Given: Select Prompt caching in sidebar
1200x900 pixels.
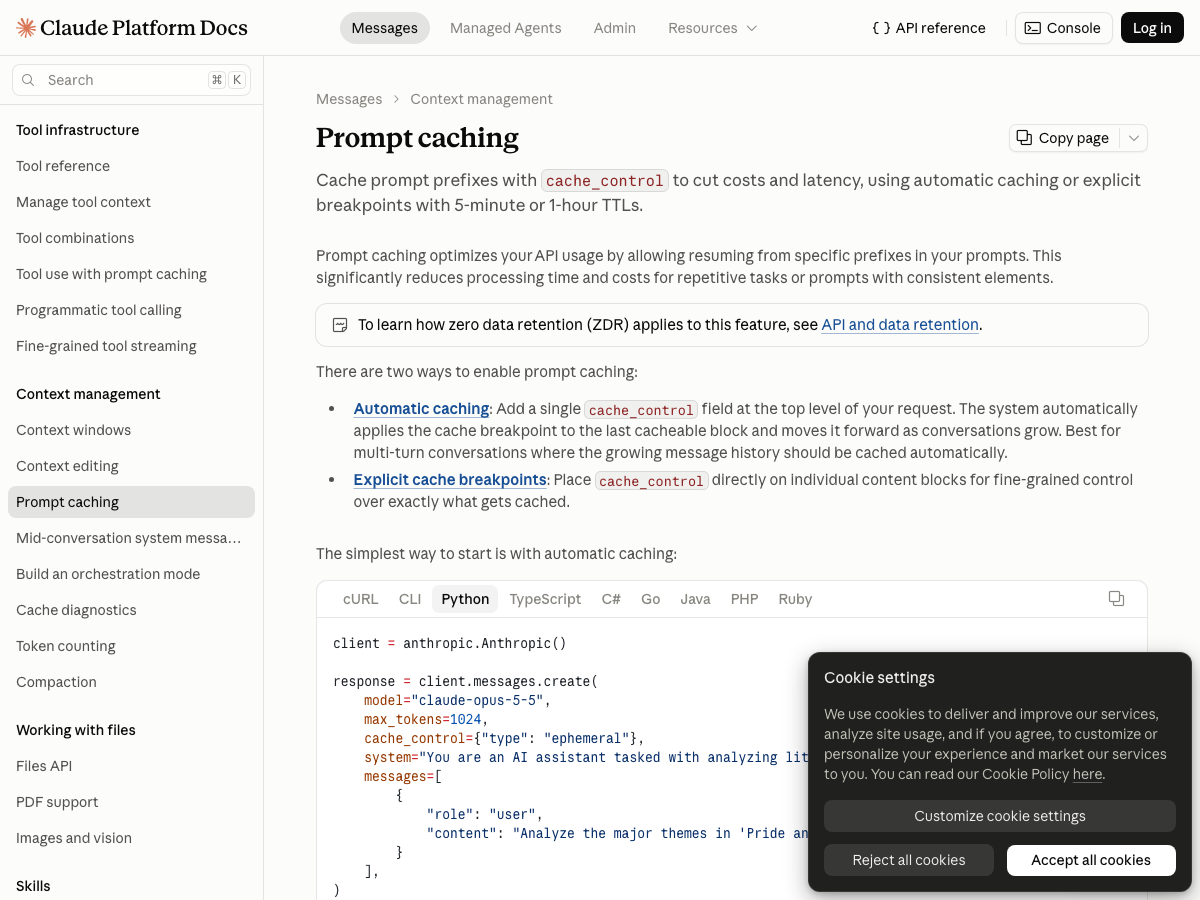Looking at the screenshot, I should pos(131,502).
